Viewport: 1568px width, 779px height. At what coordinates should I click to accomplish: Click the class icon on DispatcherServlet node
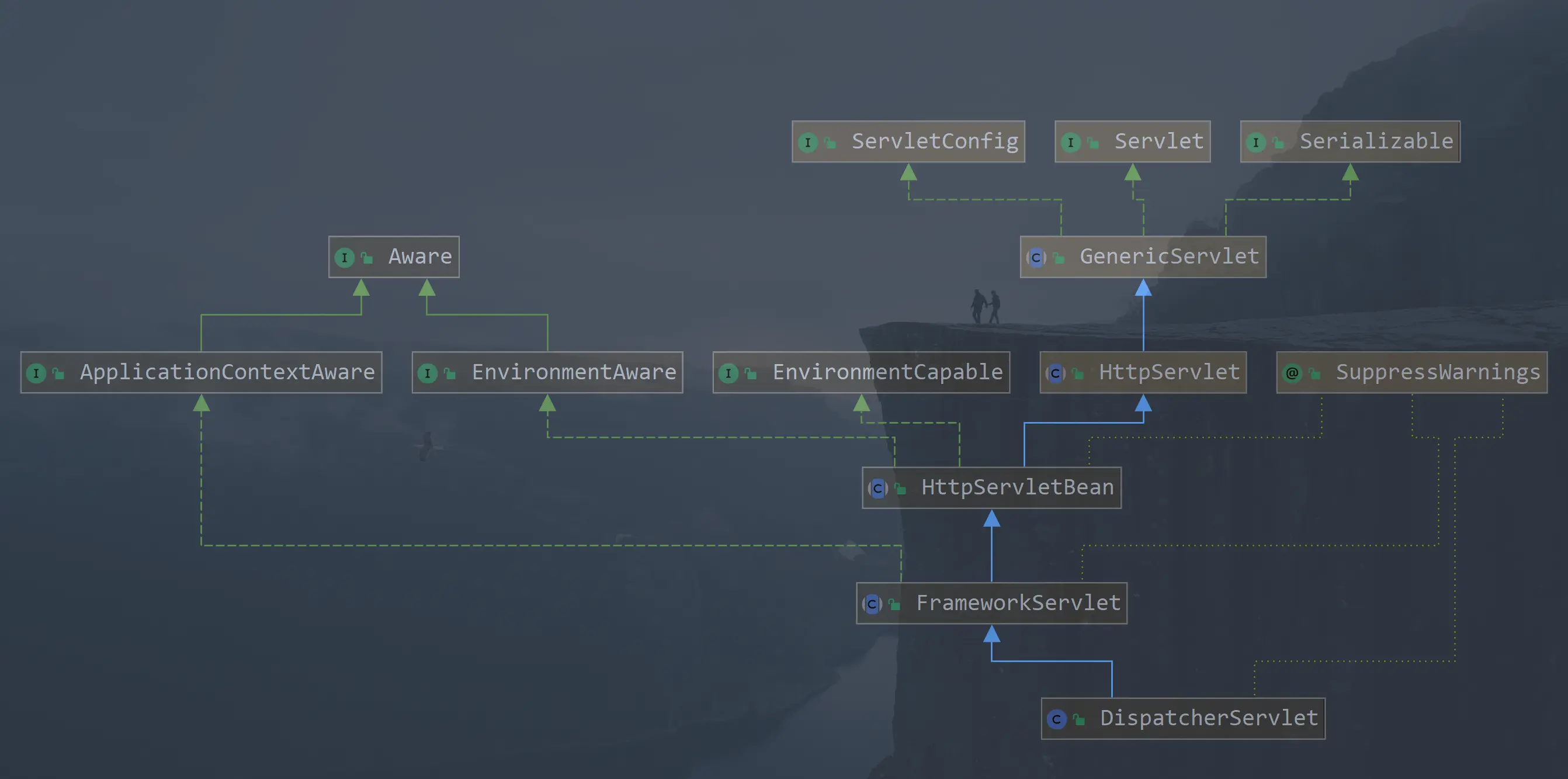click(1057, 718)
